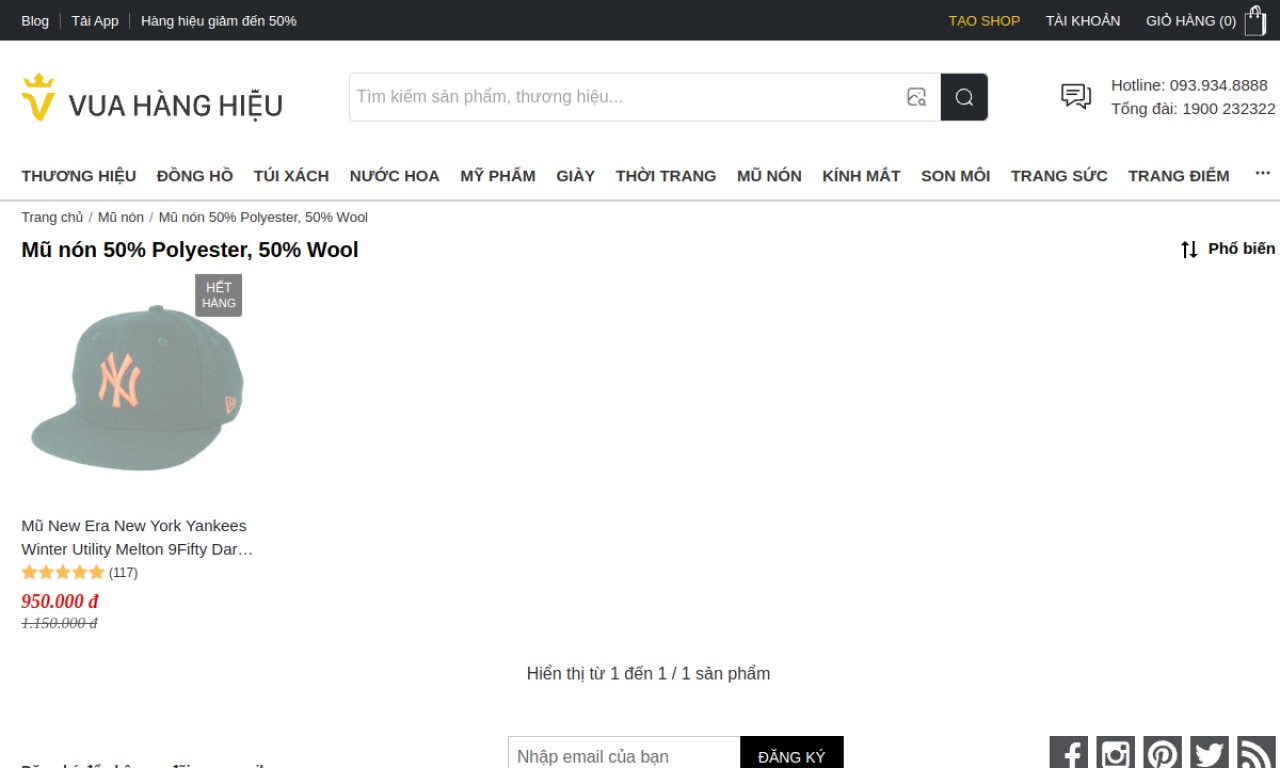Click the Tải App link
This screenshot has width=1280, height=768.
(95, 21)
